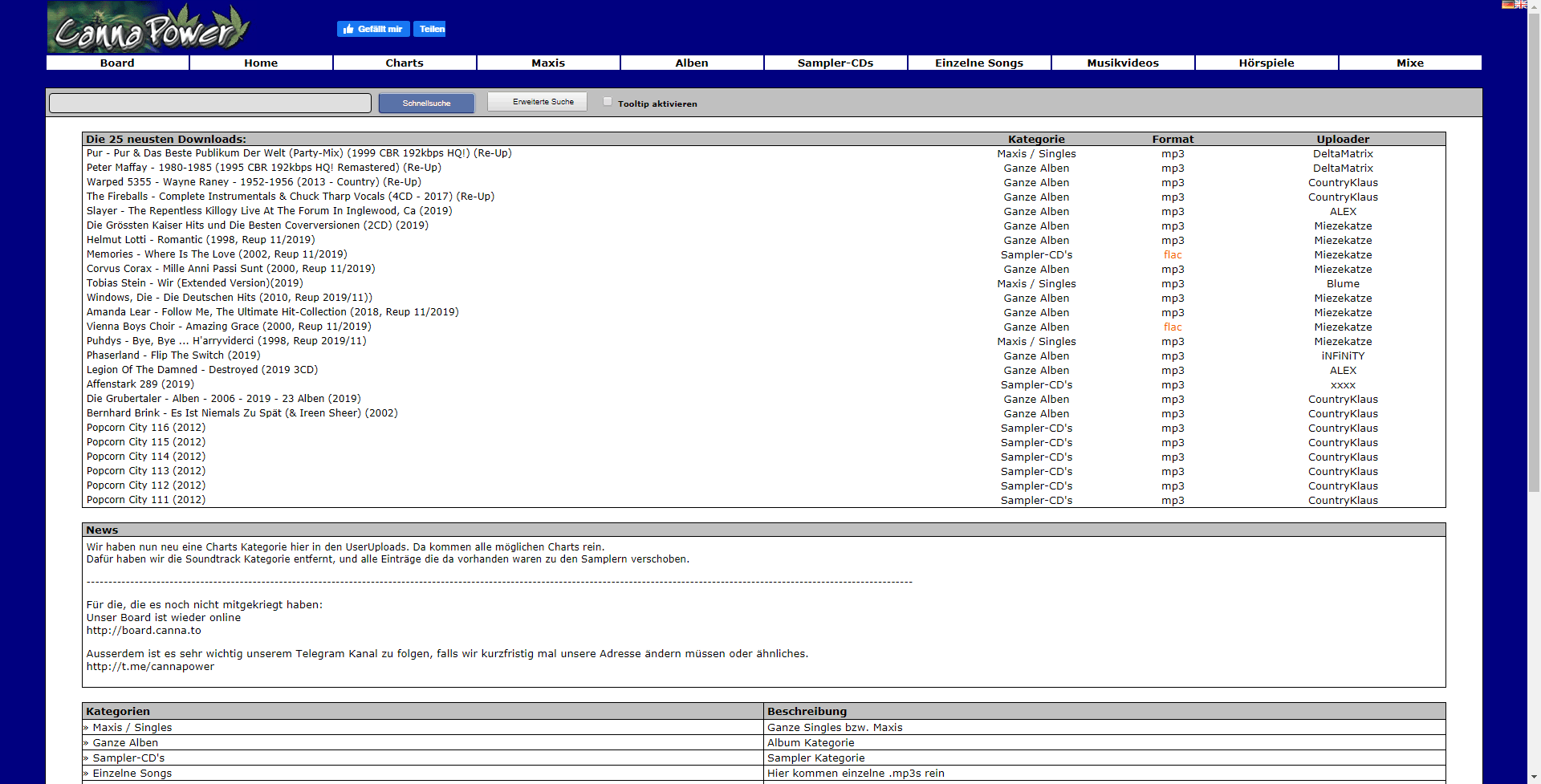The width and height of the screenshot is (1541, 784).
Task: Switch language with the German flag
Action: pos(1508,5)
